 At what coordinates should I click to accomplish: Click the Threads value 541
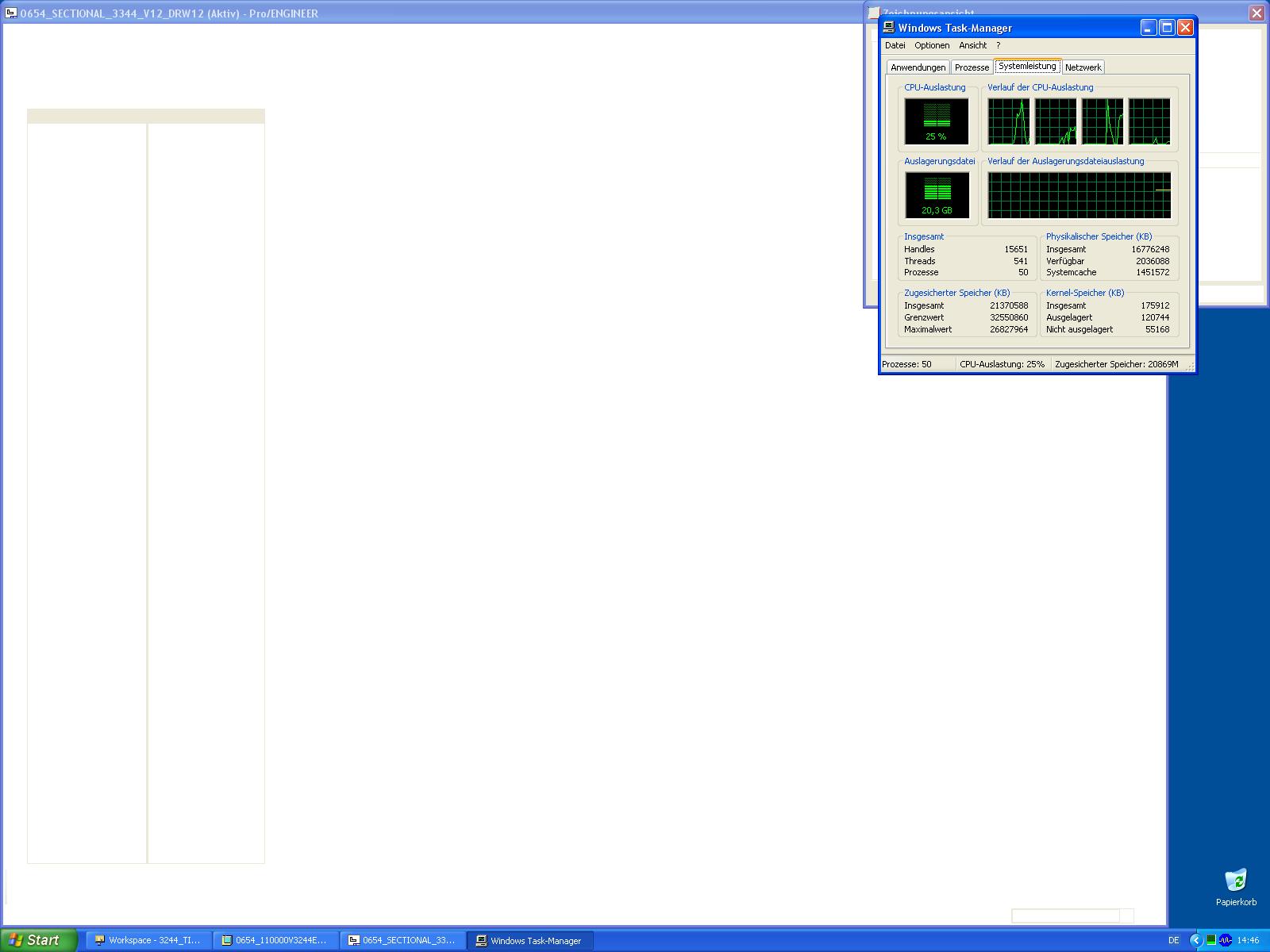pos(1021,261)
